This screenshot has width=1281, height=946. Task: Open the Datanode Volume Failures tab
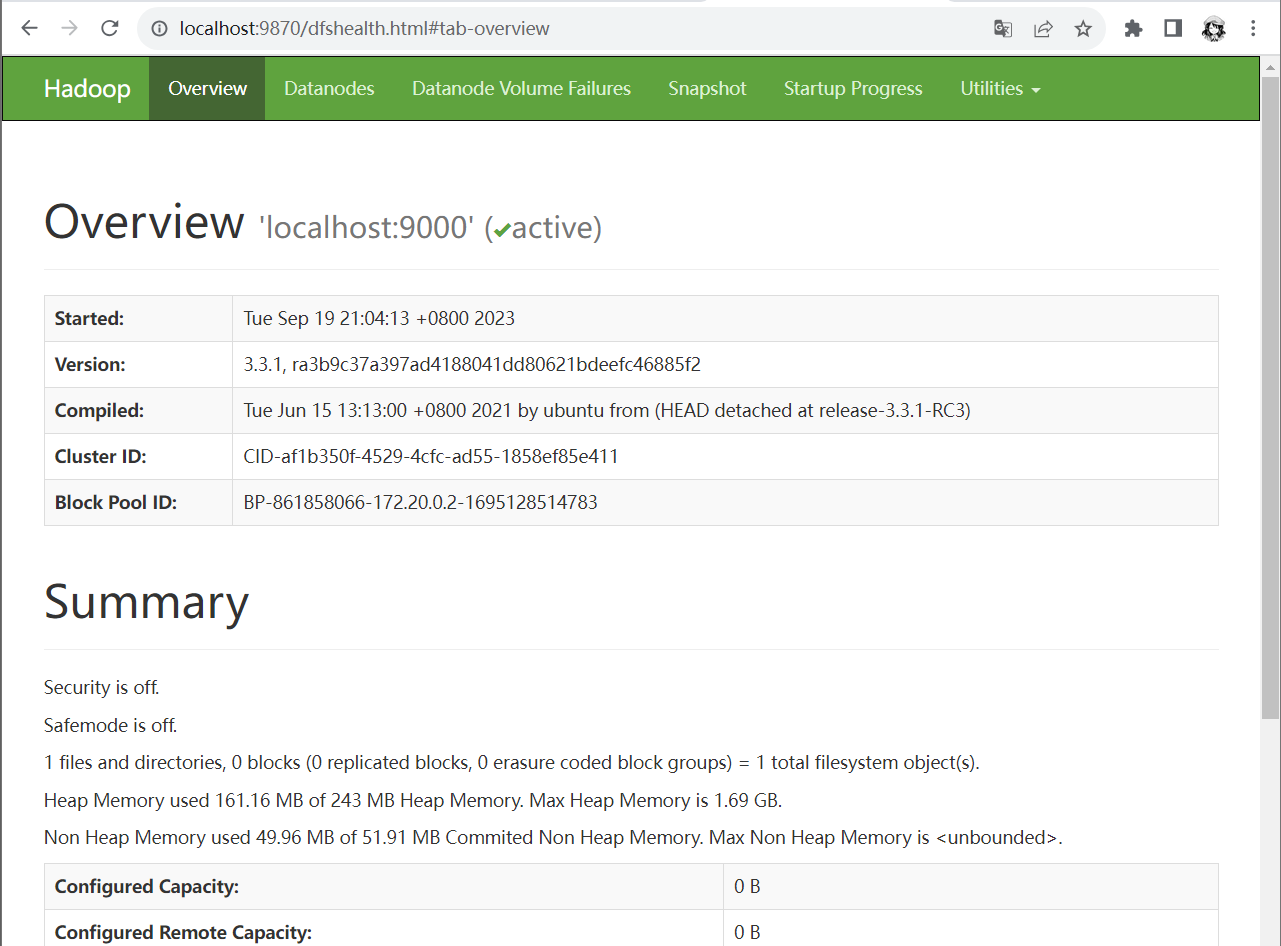(521, 88)
